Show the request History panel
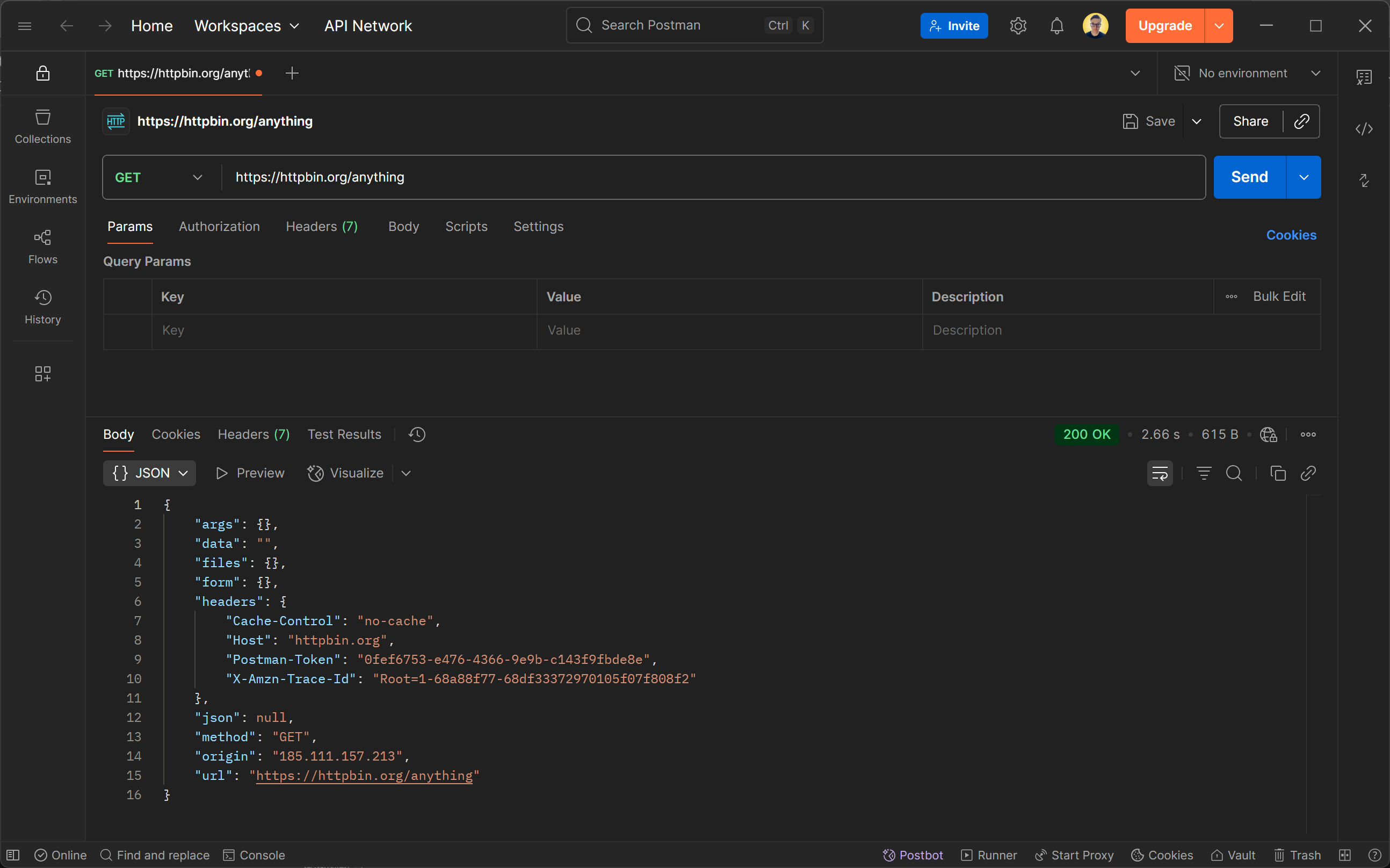This screenshot has width=1390, height=868. click(x=42, y=307)
